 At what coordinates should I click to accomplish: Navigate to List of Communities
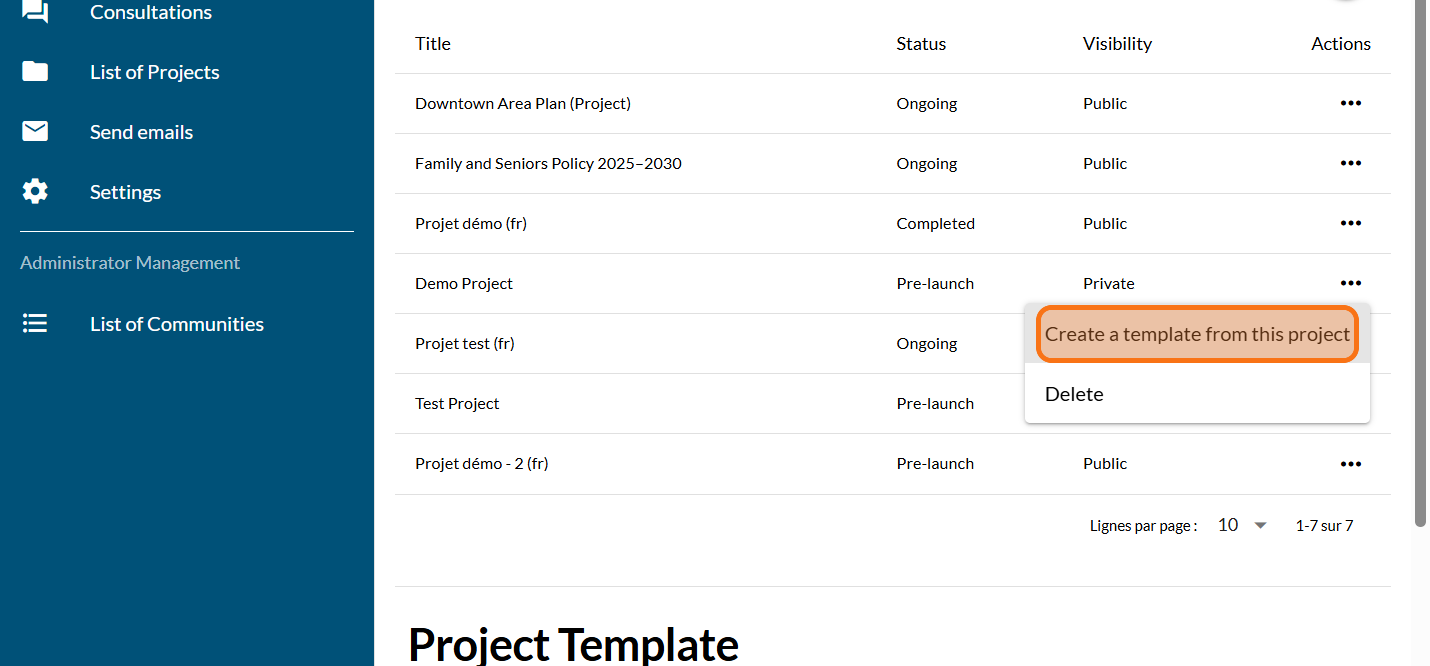point(177,324)
